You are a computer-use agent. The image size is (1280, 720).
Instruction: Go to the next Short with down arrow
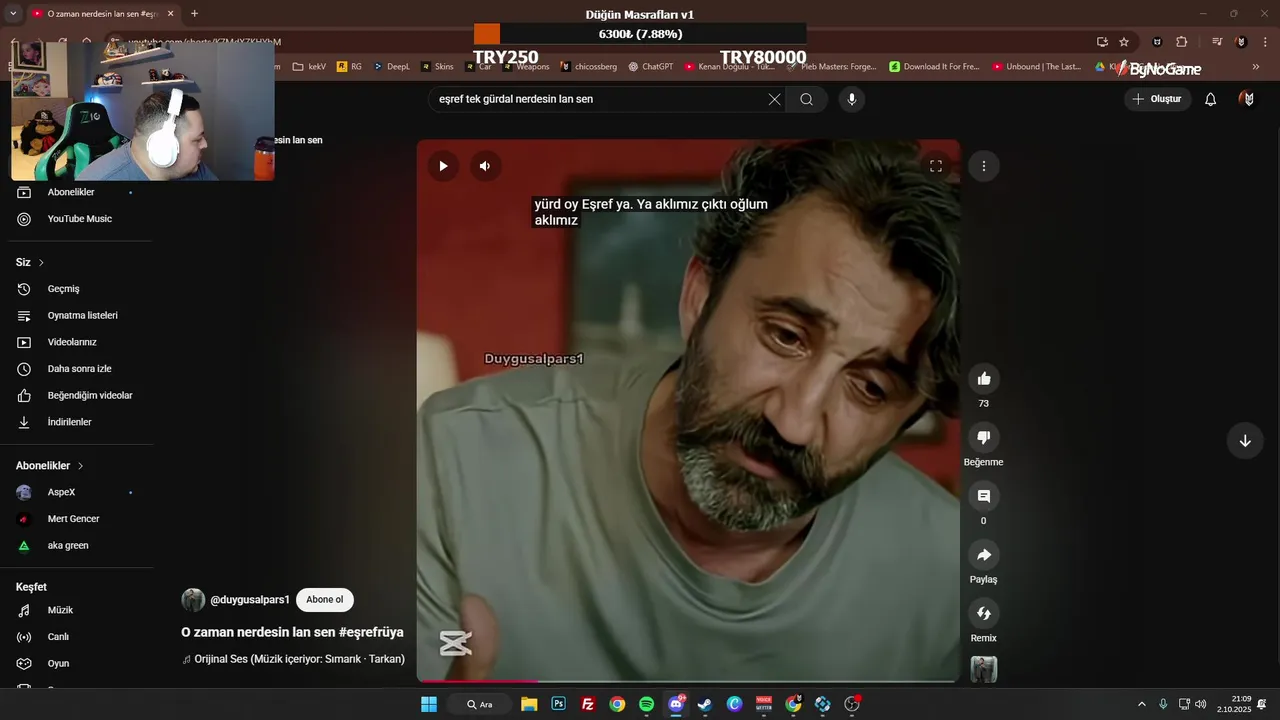[x=1245, y=441]
